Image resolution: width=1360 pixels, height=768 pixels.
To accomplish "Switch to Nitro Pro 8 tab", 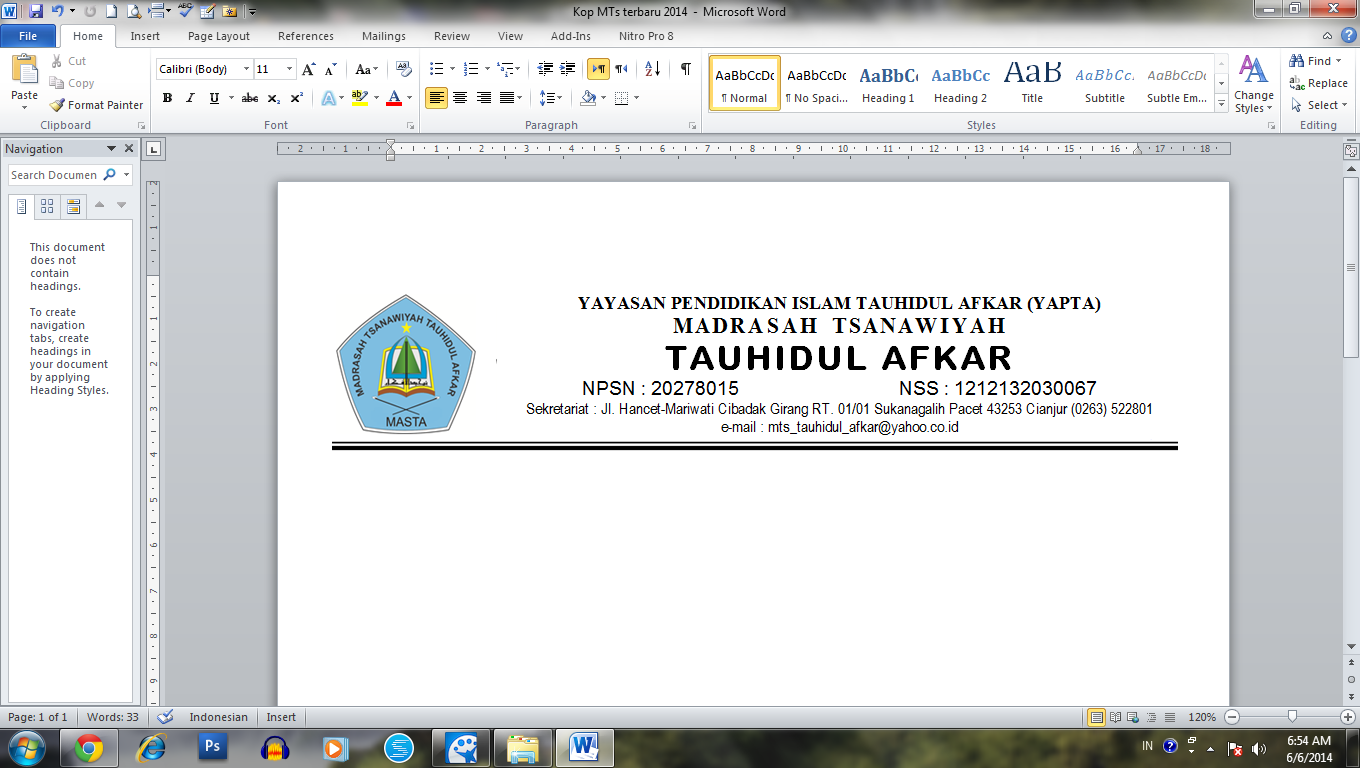I will coord(646,36).
